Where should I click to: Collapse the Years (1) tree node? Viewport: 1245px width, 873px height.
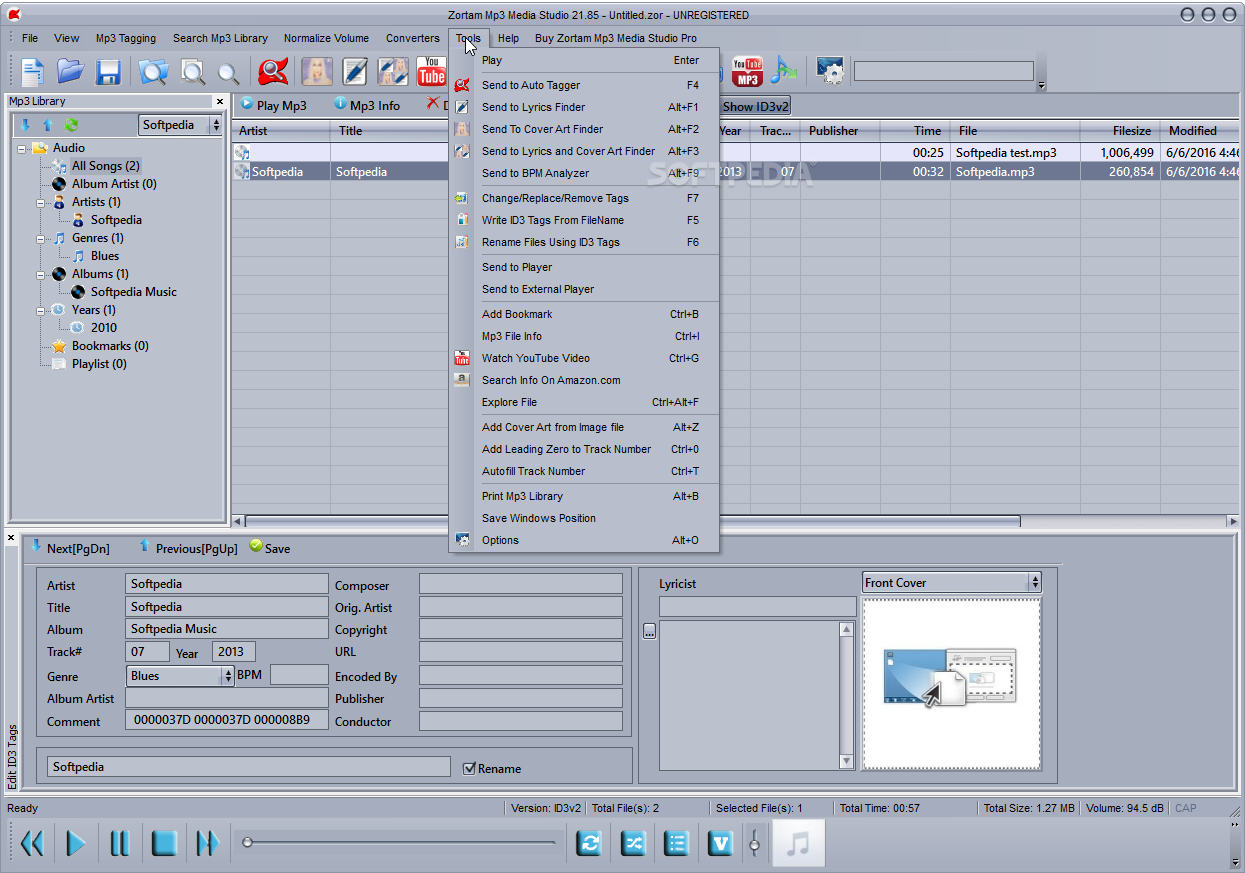pyautogui.click(x=41, y=310)
